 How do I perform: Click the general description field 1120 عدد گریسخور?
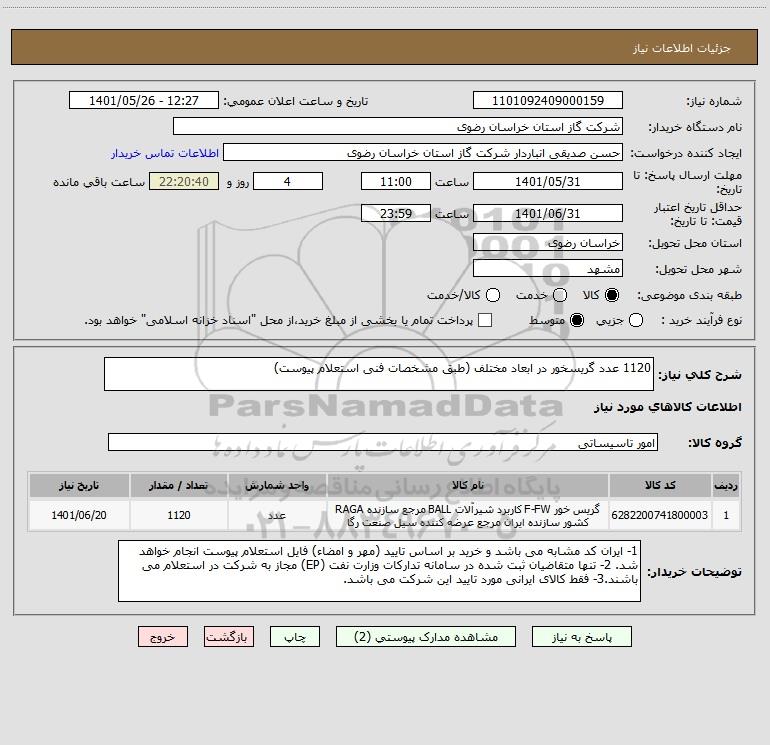pyautogui.click(x=379, y=374)
